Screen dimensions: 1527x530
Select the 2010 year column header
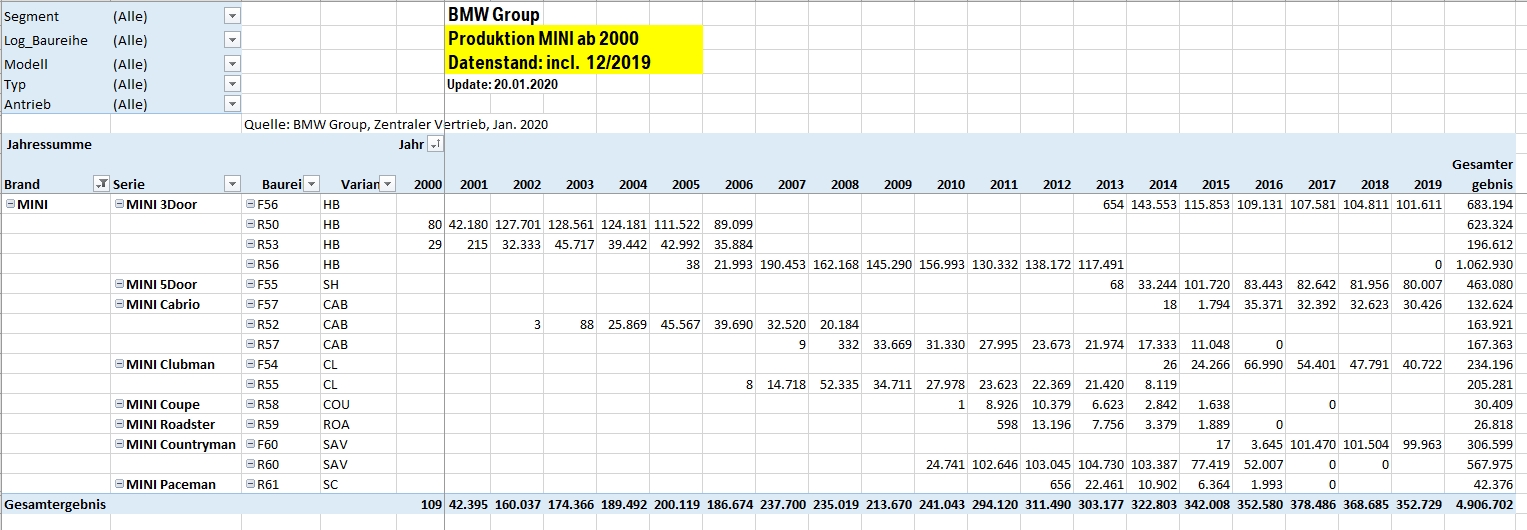click(951, 184)
